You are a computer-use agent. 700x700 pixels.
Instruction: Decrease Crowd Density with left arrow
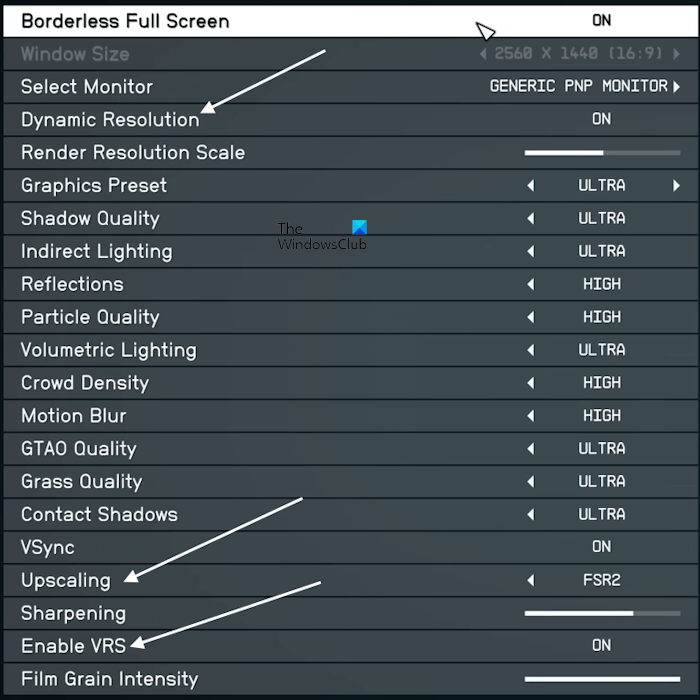coord(531,383)
